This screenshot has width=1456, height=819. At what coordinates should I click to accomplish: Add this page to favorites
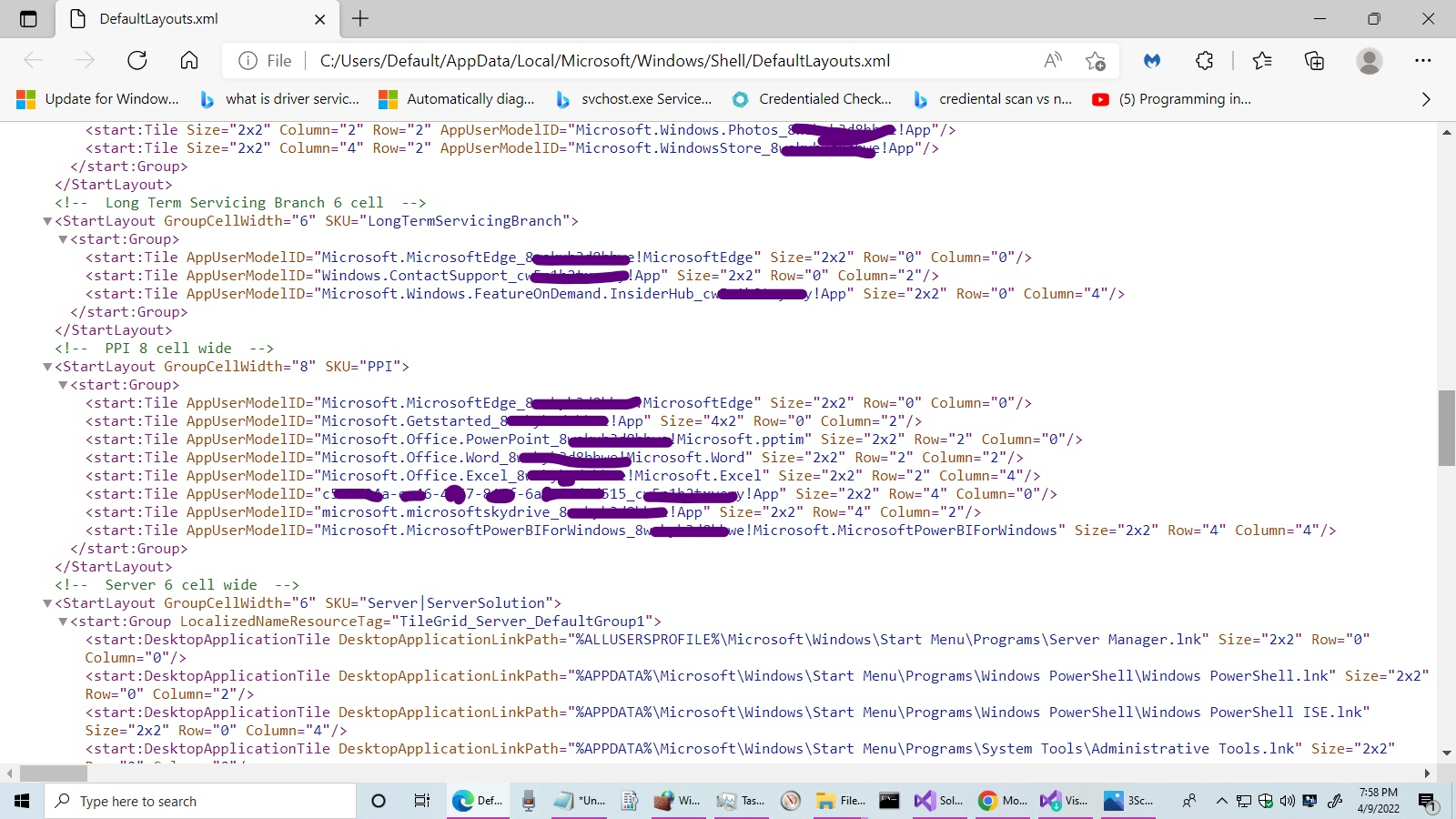1096,61
